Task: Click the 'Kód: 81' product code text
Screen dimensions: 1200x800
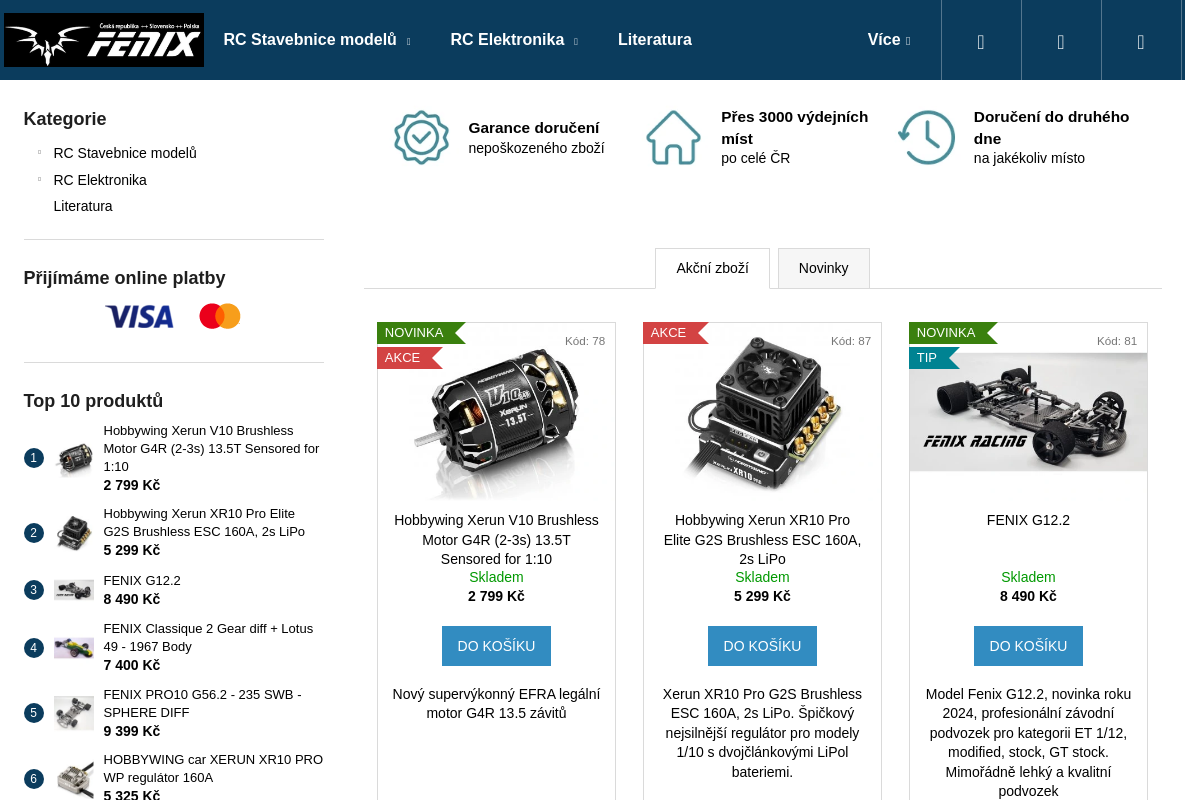Action: [x=1117, y=341]
